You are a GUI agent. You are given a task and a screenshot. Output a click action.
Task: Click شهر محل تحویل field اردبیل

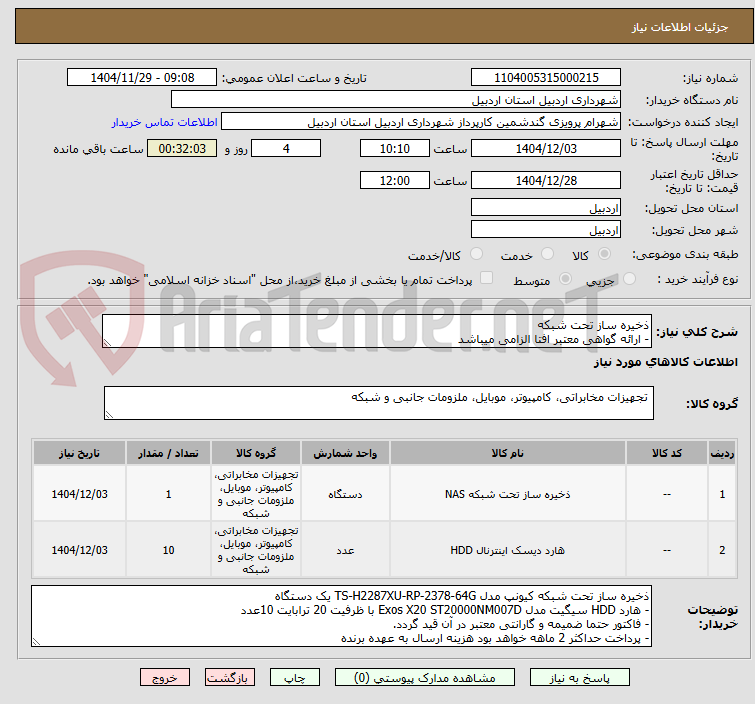(x=546, y=230)
